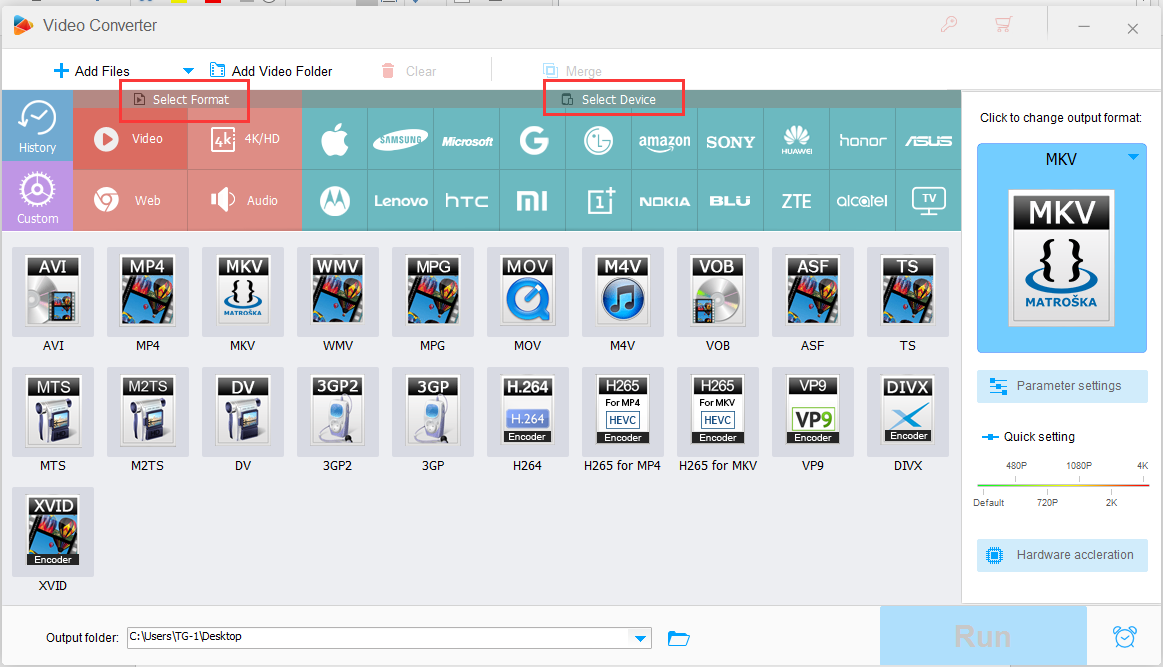Viewport: 1163px width, 667px height.
Task: Open Nokia device presets
Action: click(x=665, y=200)
